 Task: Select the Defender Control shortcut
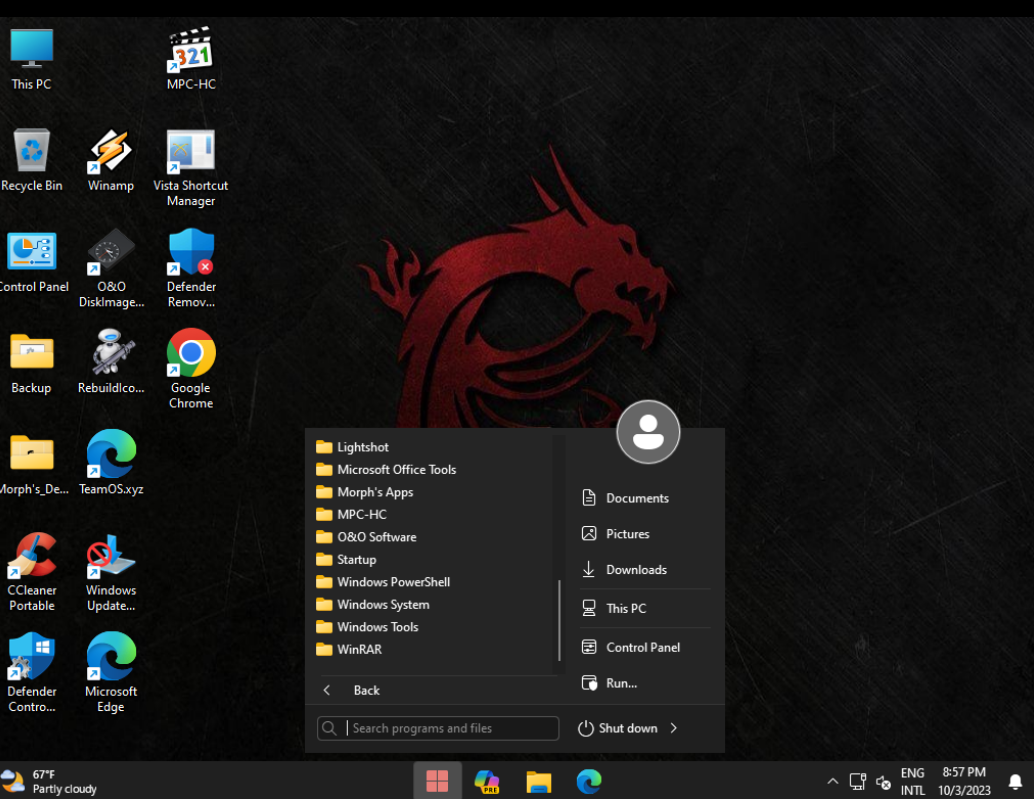coord(32,673)
